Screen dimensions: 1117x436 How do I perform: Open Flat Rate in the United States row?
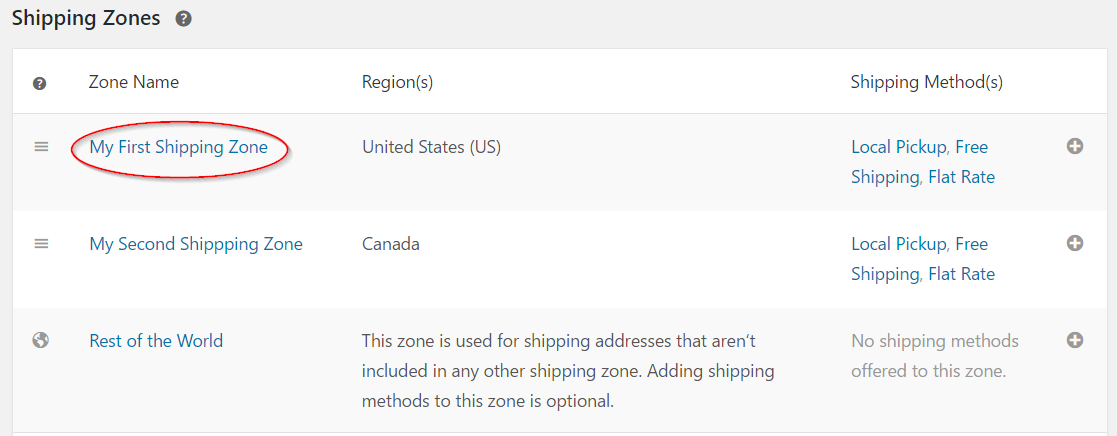coord(962,177)
